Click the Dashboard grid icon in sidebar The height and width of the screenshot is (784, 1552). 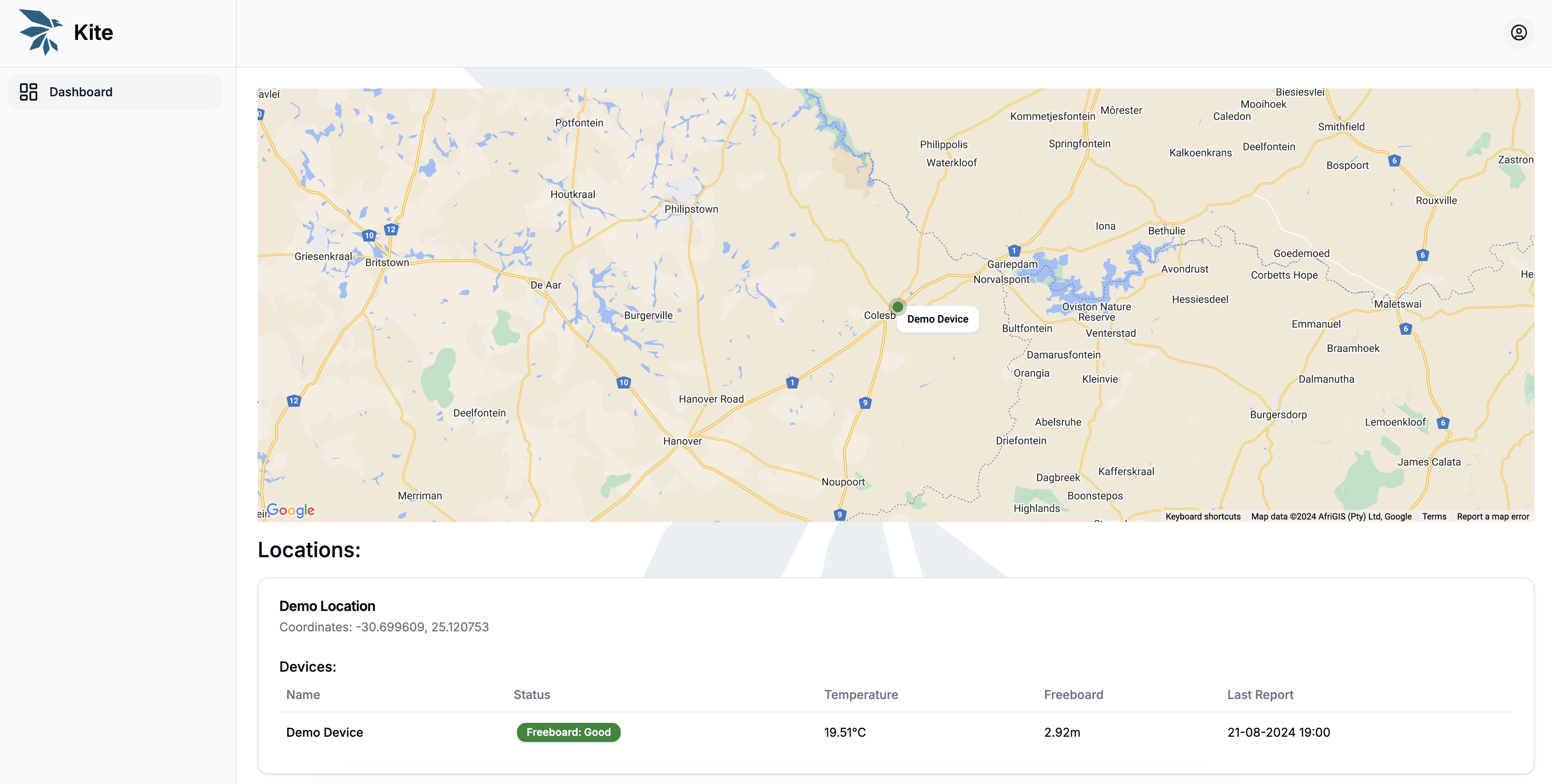click(28, 91)
